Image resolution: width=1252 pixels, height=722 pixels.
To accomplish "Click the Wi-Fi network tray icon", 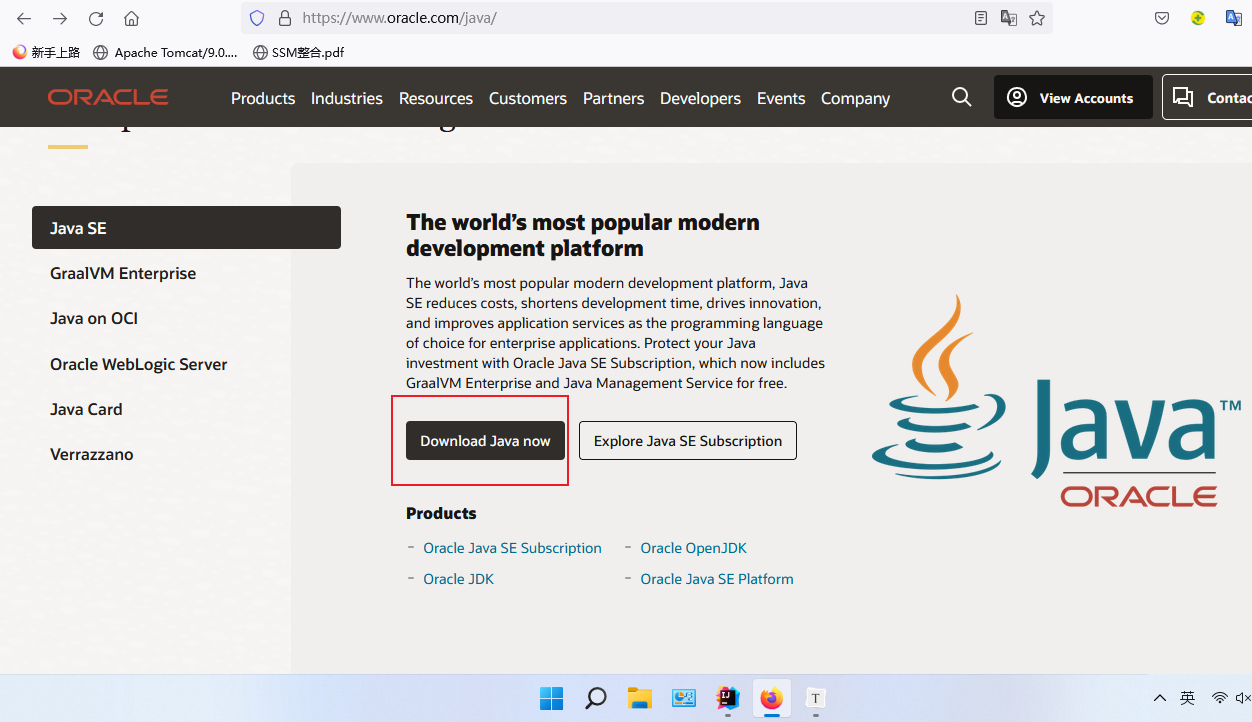I will [x=1220, y=698].
